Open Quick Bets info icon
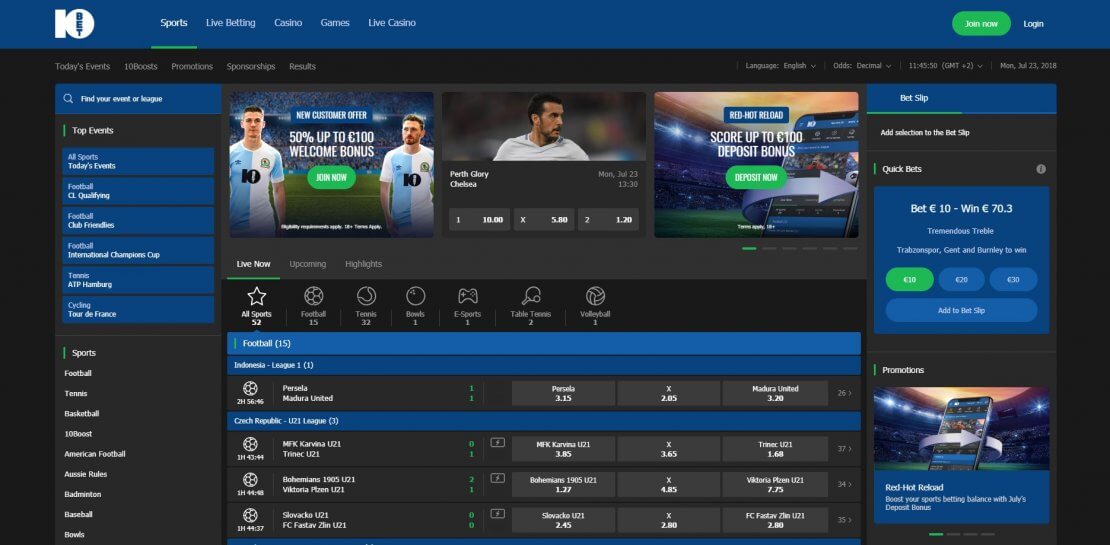 (x=1041, y=169)
